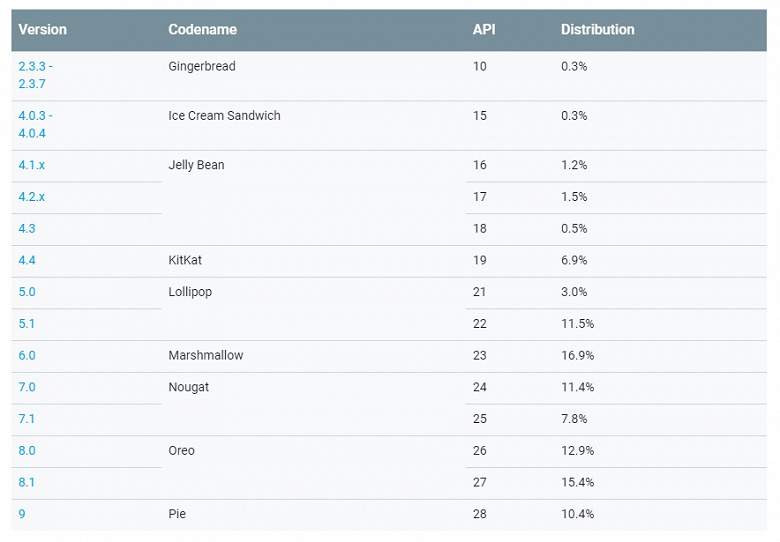780x542 pixels.
Task: Click the API column header
Action: (484, 30)
